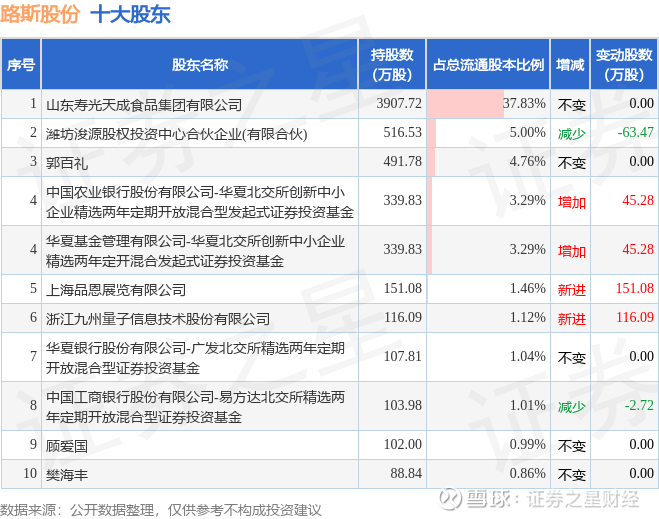Image resolution: width=659 pixels, height=519 pixels.
Task: Click the 516.53 holdings value
Action: 402,132
